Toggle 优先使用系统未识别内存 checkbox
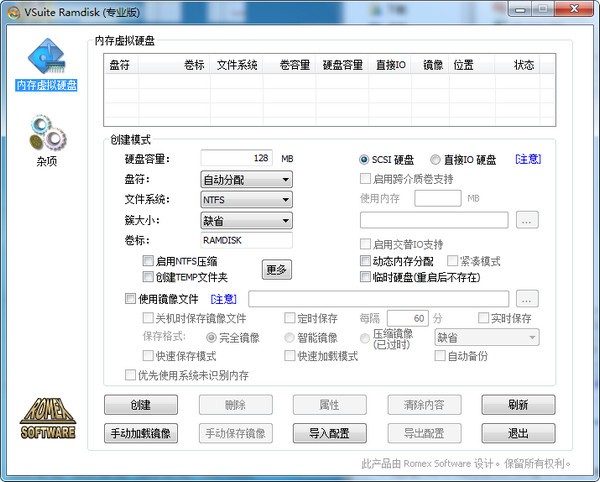Screen dimensions: 600x482 click(x=130, y=375)
